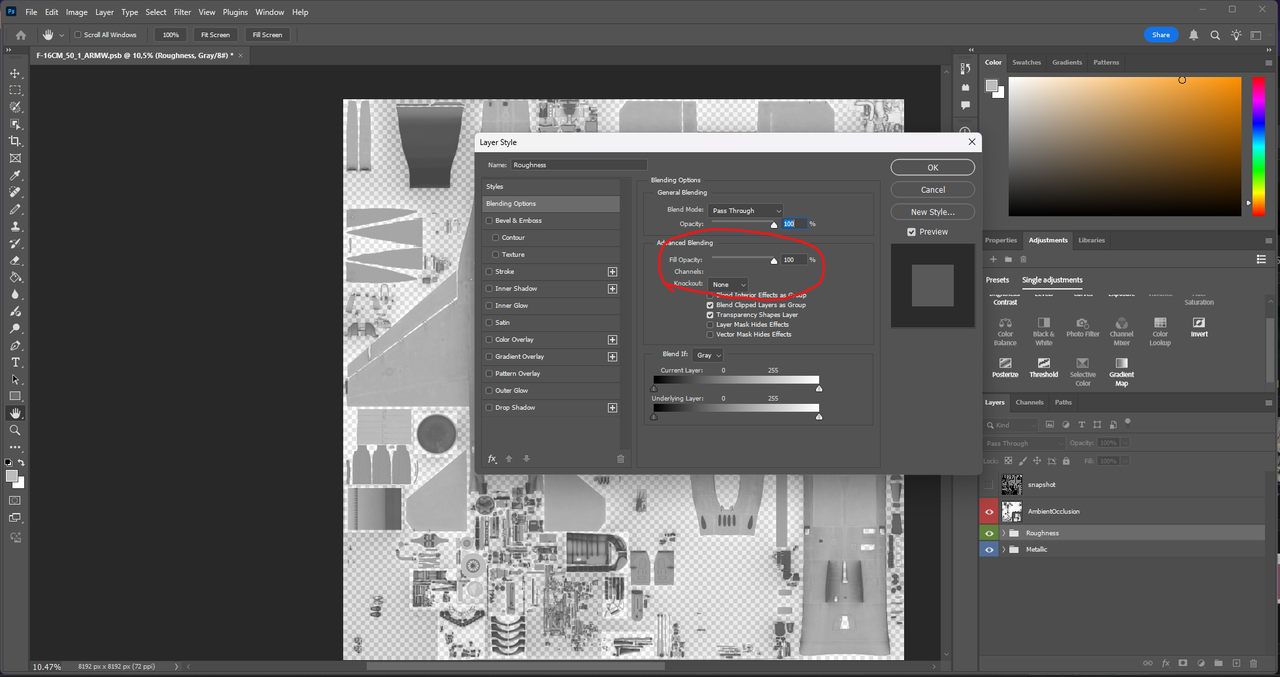Switch to the Swatches tab
Image resolution: width=1280 pixels, height=677 pixels.
pos(1026,62)
